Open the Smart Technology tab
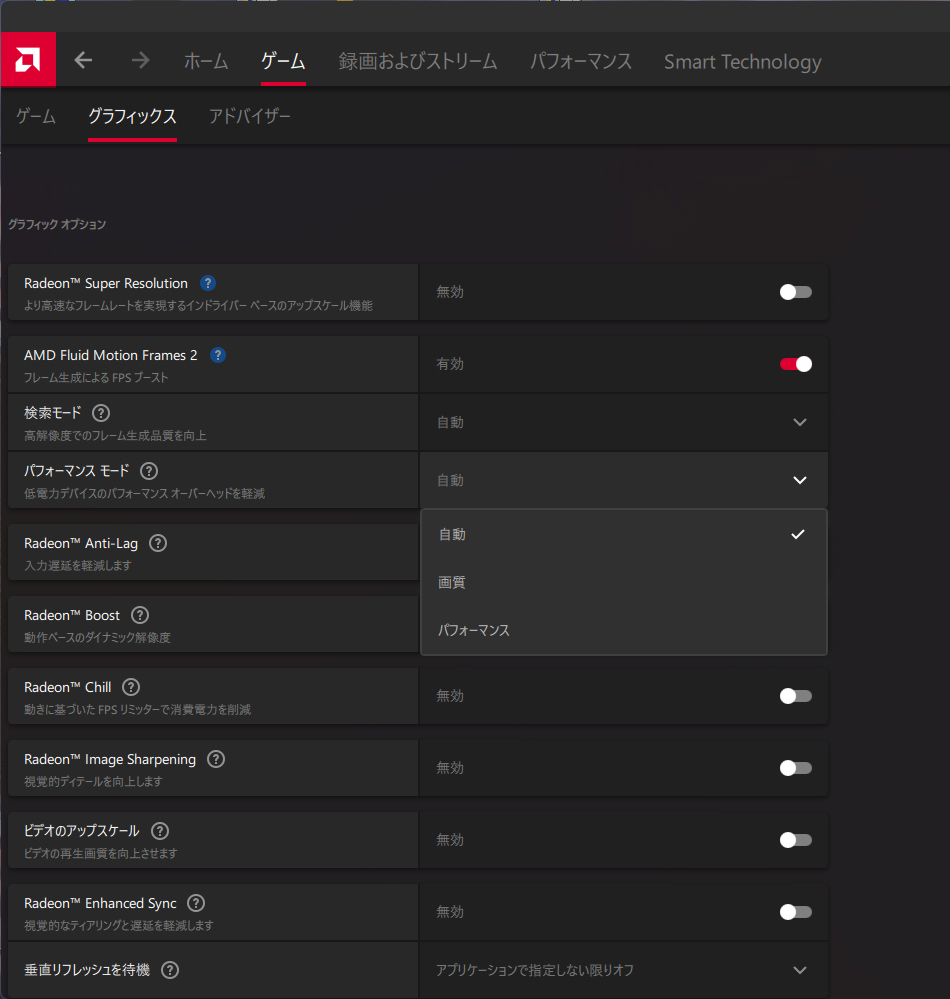 [x=742, y=62]
